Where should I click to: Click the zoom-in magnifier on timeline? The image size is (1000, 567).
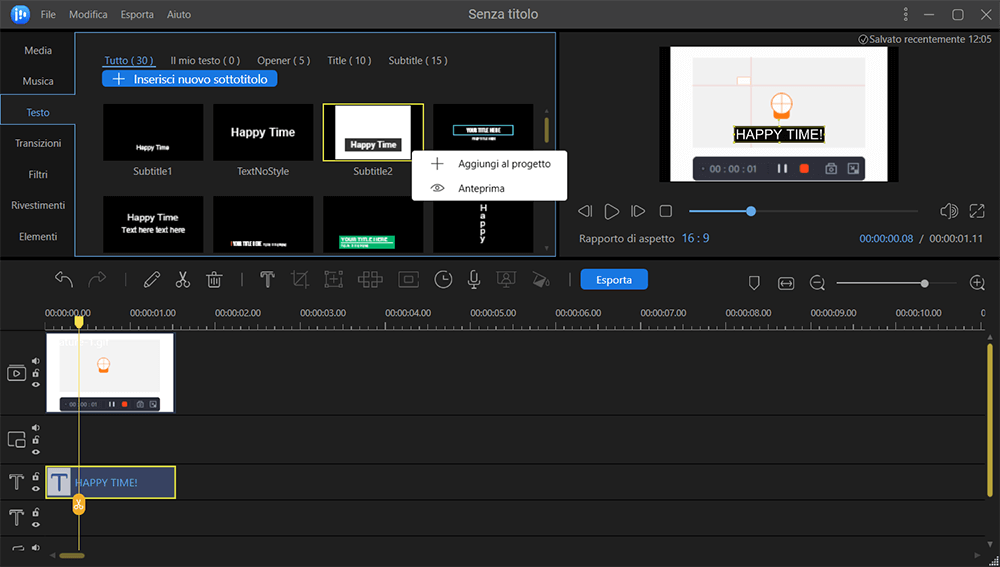coord(977,284)
